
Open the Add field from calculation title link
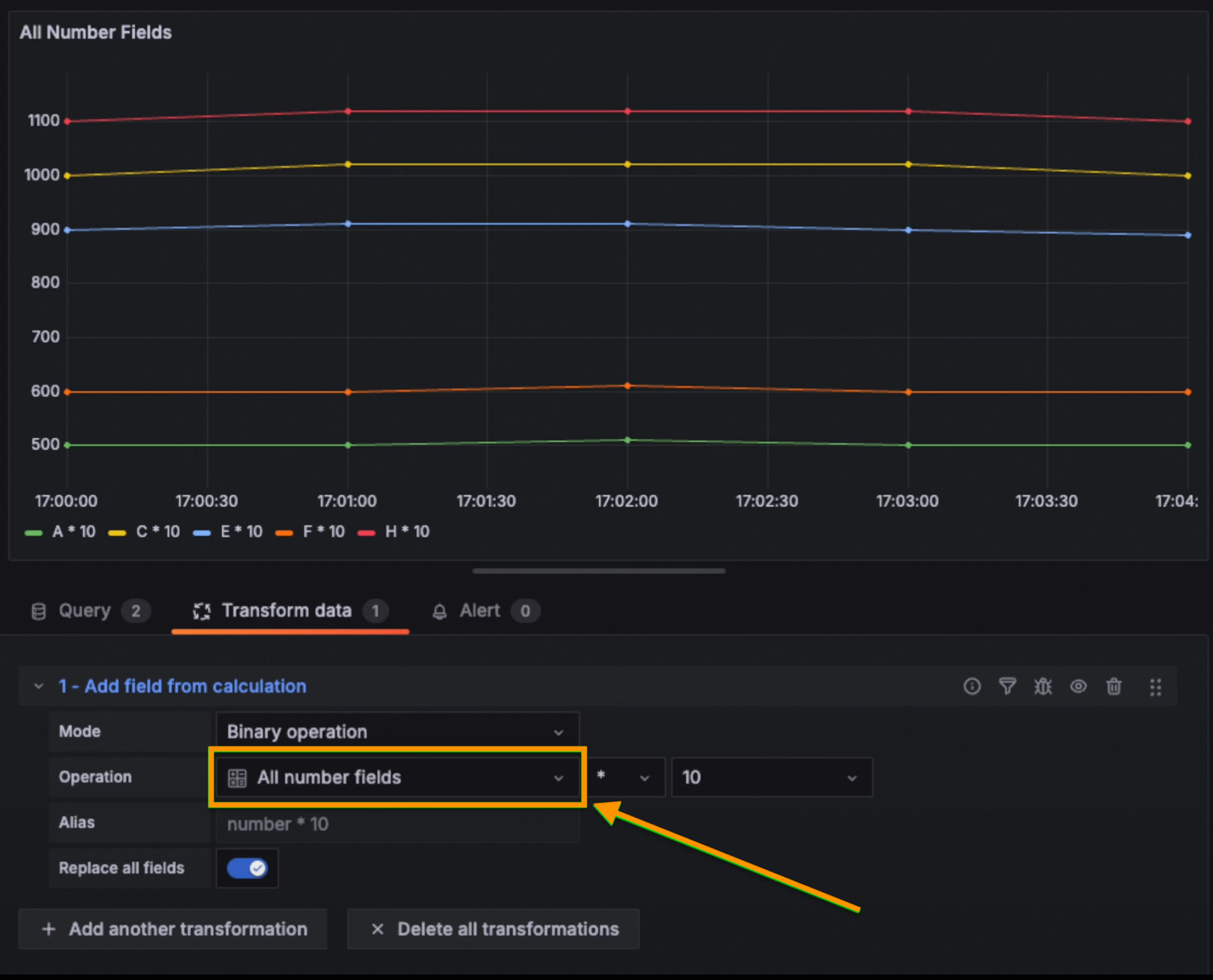click(182, 686)
